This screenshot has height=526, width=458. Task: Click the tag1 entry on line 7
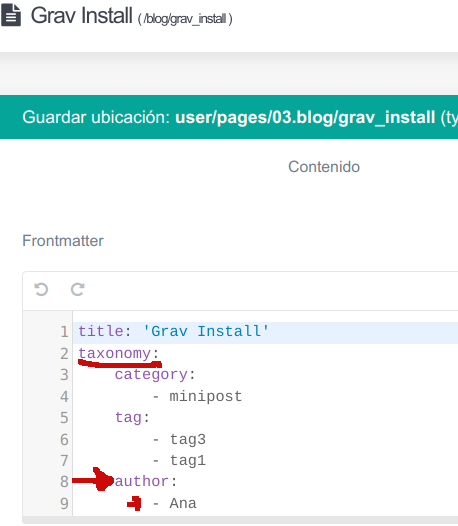tap(188, 461)
